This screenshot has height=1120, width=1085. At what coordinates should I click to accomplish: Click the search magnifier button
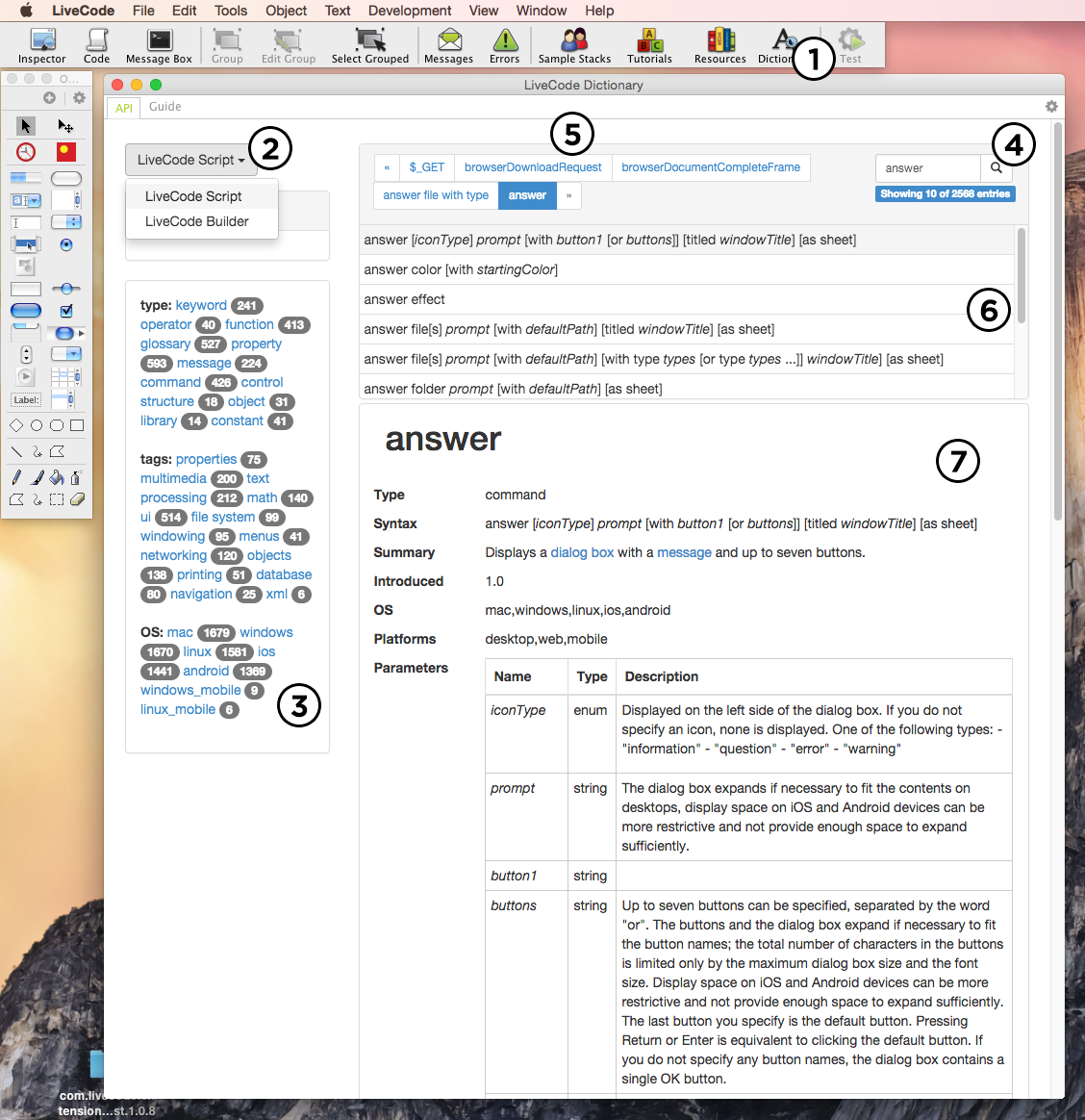point(996,167)
